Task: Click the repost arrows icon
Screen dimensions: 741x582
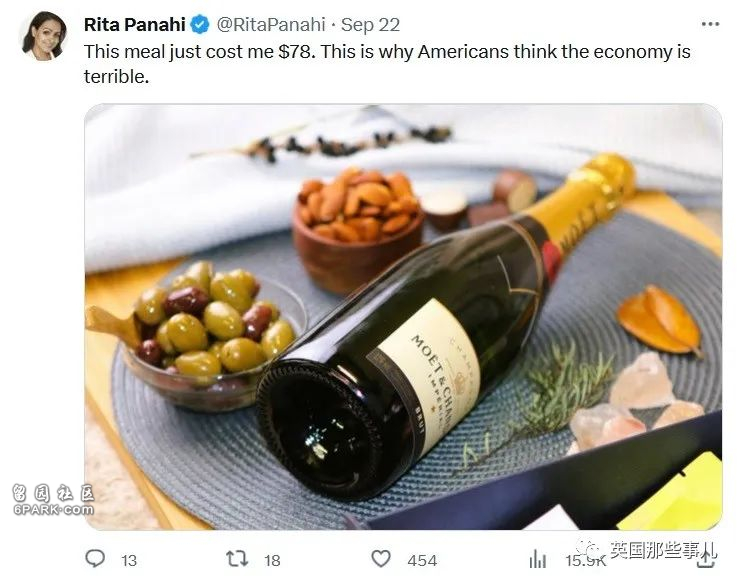Action: 238,559
